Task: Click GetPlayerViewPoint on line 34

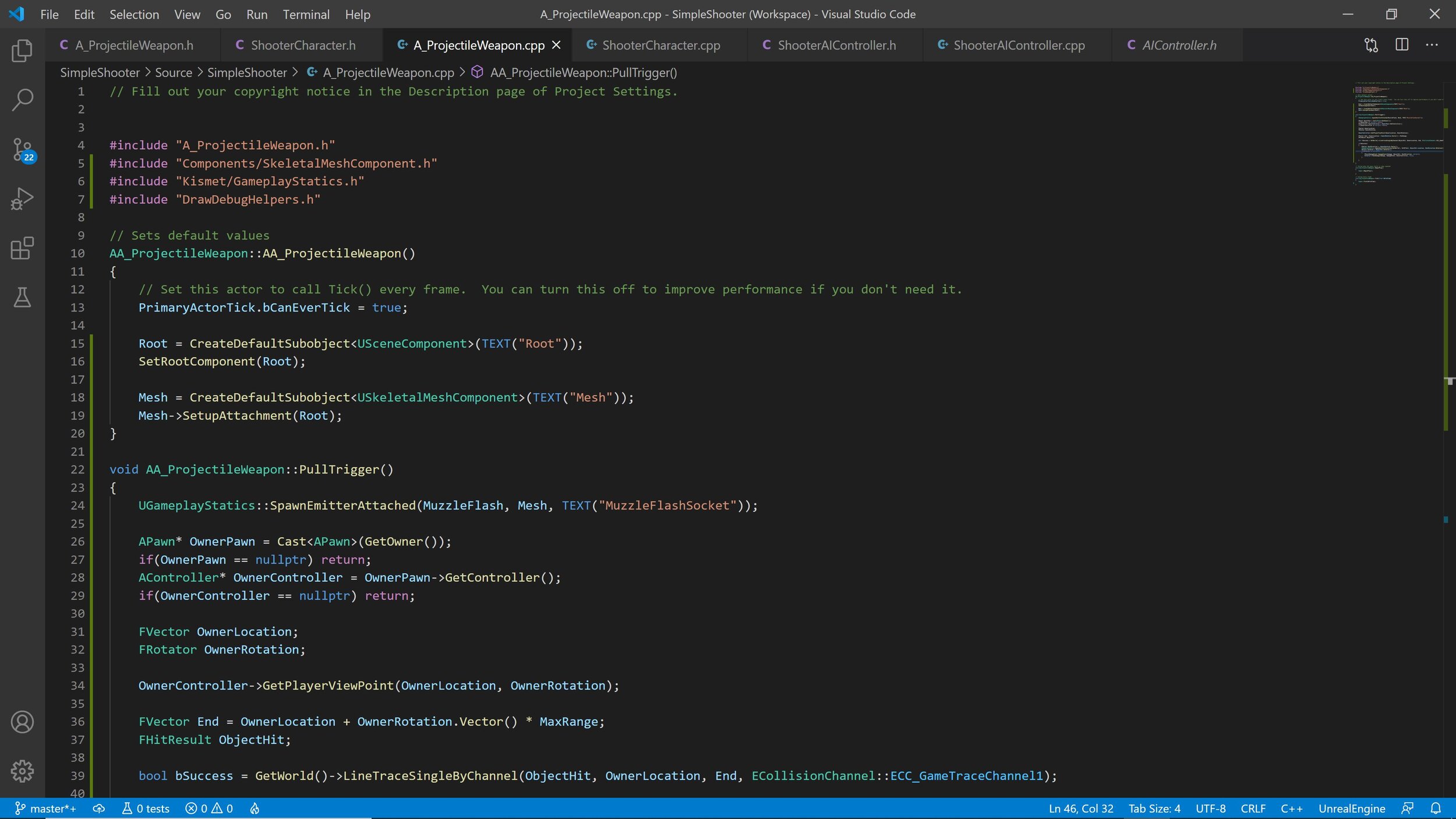Action: pos(328,686)
